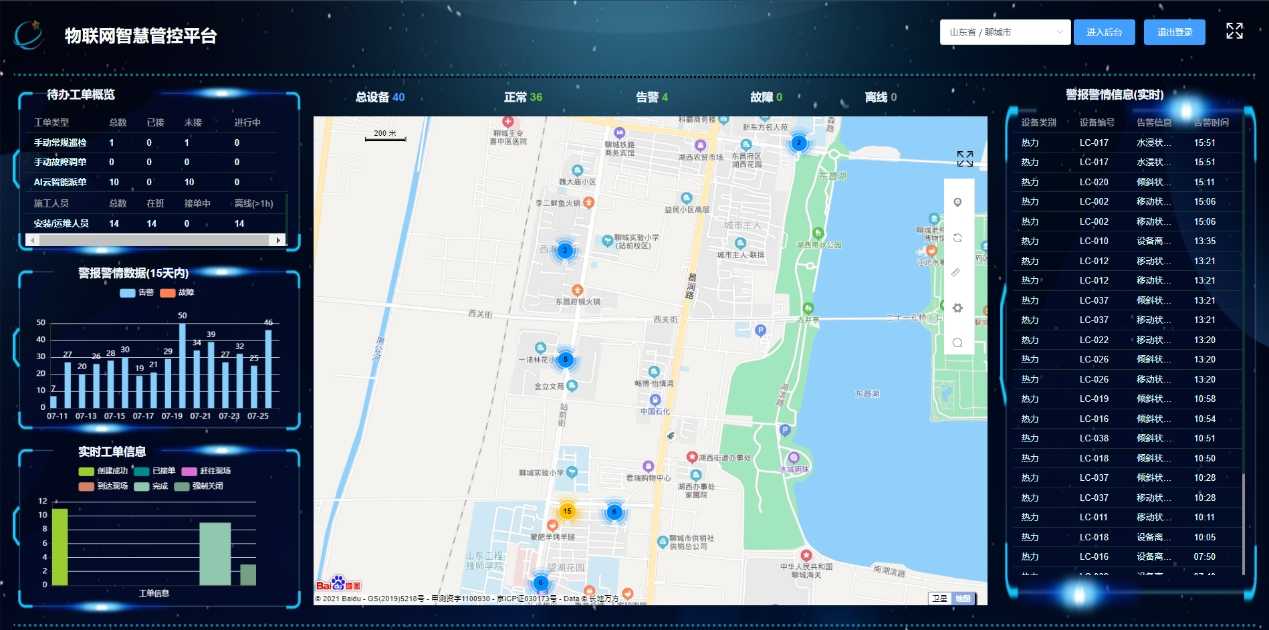
Task: Switch to the 地图 map view
Action: (x=961, y=598)
